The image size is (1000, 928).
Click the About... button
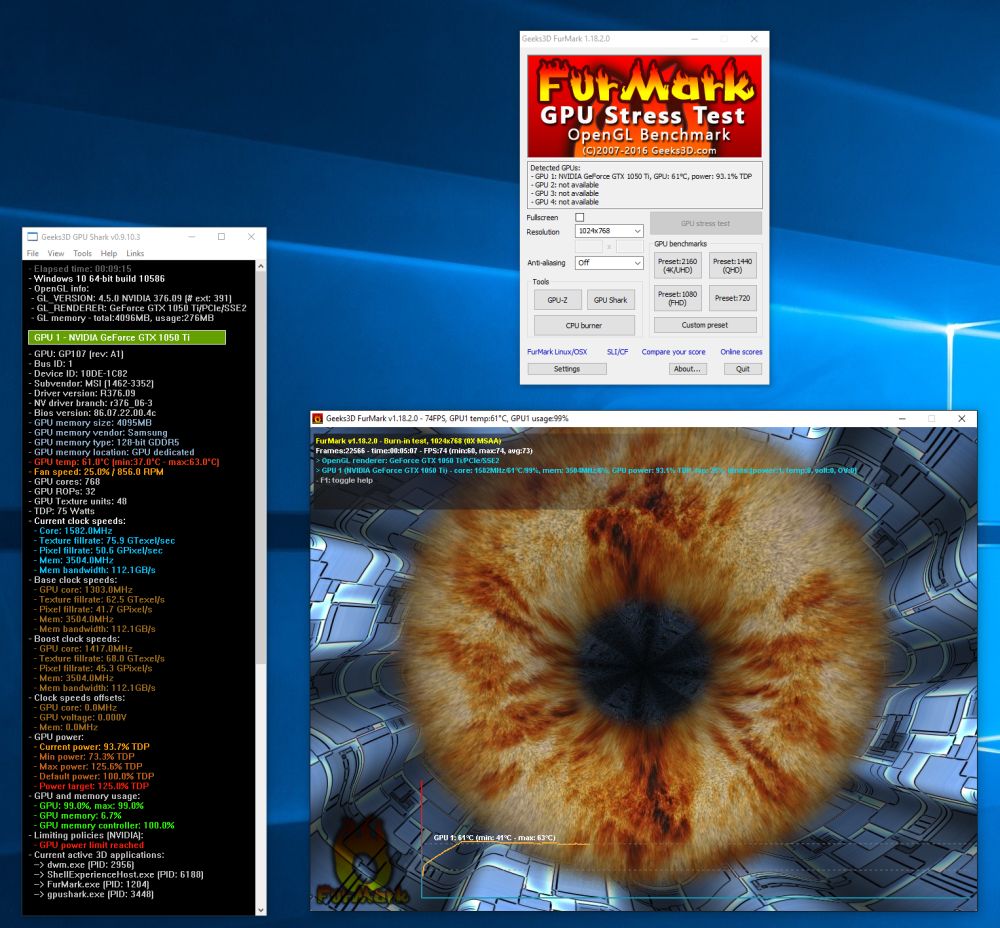pyautogui.click(x=687, y=369)
